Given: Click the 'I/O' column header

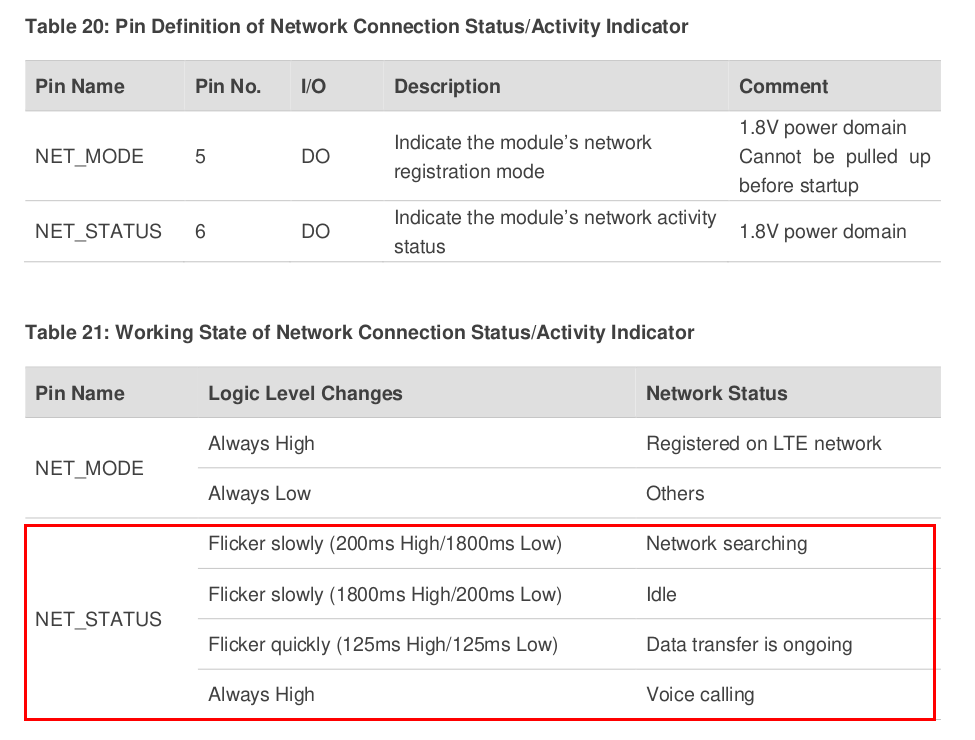Looking at the screenshot, I should point(313,87).
